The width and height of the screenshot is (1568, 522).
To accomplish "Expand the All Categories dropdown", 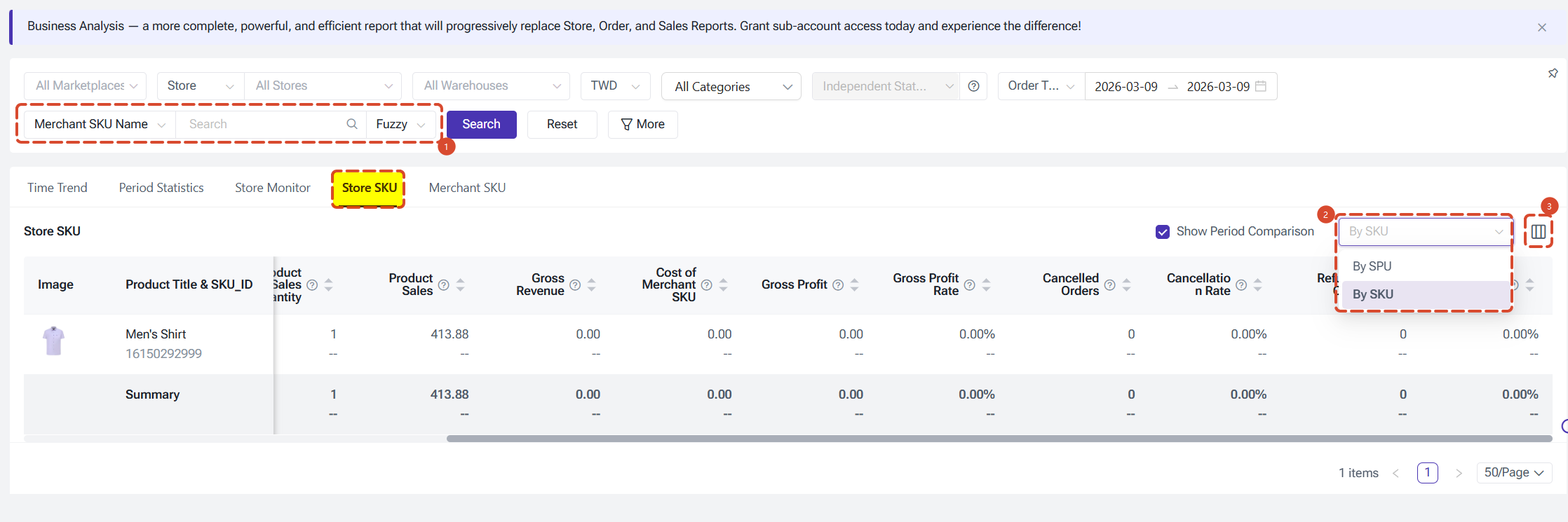I will [x=731, y=86].
